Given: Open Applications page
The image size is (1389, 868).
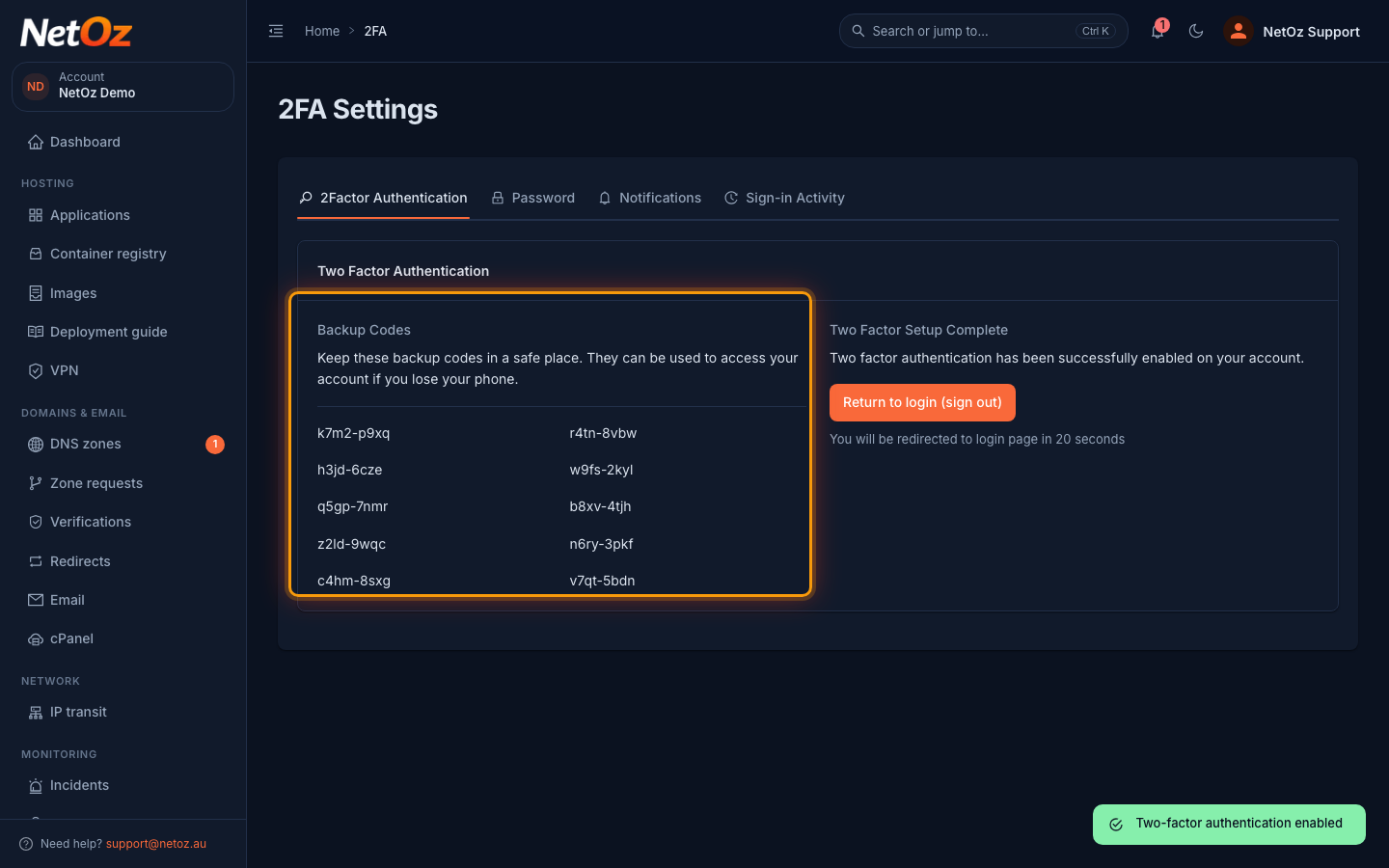Looking at the screenshot, I should 123,215.
